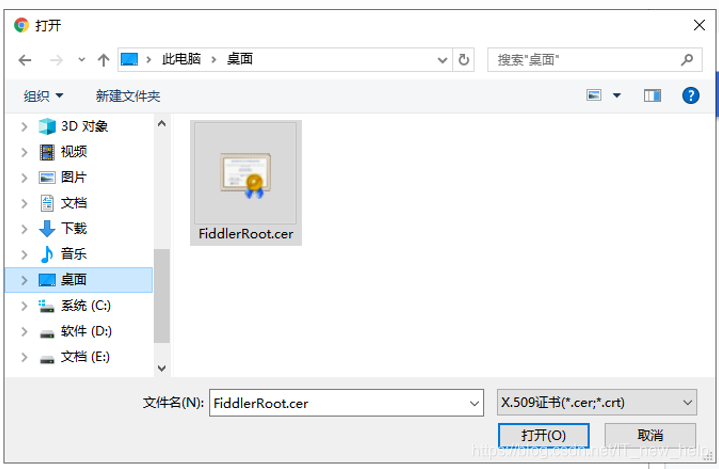Screen dimensions: 719x469
Task: Go up one folder level
Action: 104,60
